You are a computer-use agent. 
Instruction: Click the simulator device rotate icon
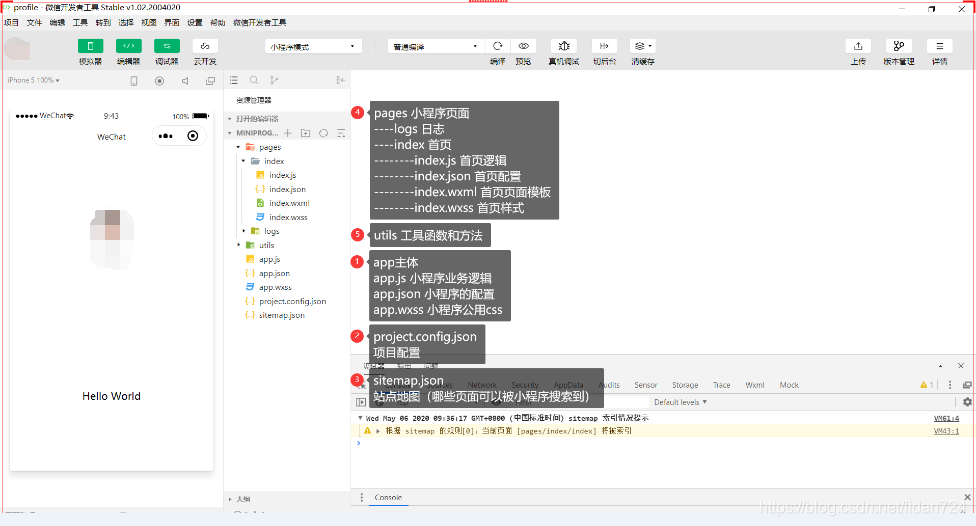tap(134, 81)
